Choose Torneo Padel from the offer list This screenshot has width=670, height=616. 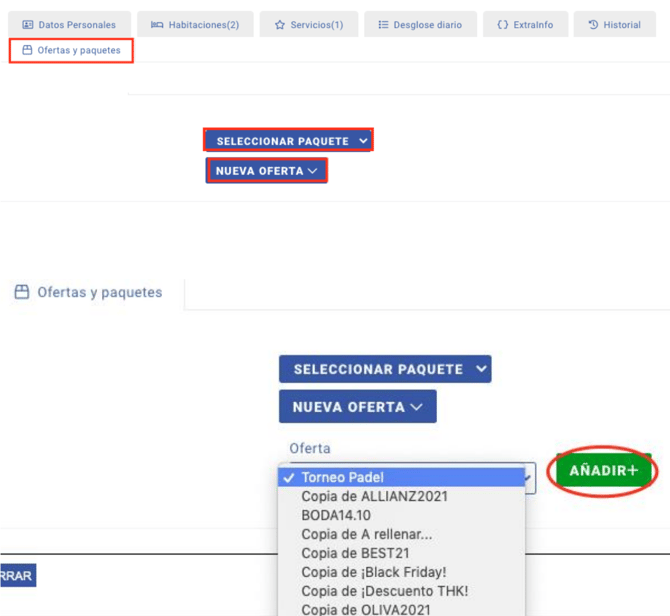[x=343, y=477]
